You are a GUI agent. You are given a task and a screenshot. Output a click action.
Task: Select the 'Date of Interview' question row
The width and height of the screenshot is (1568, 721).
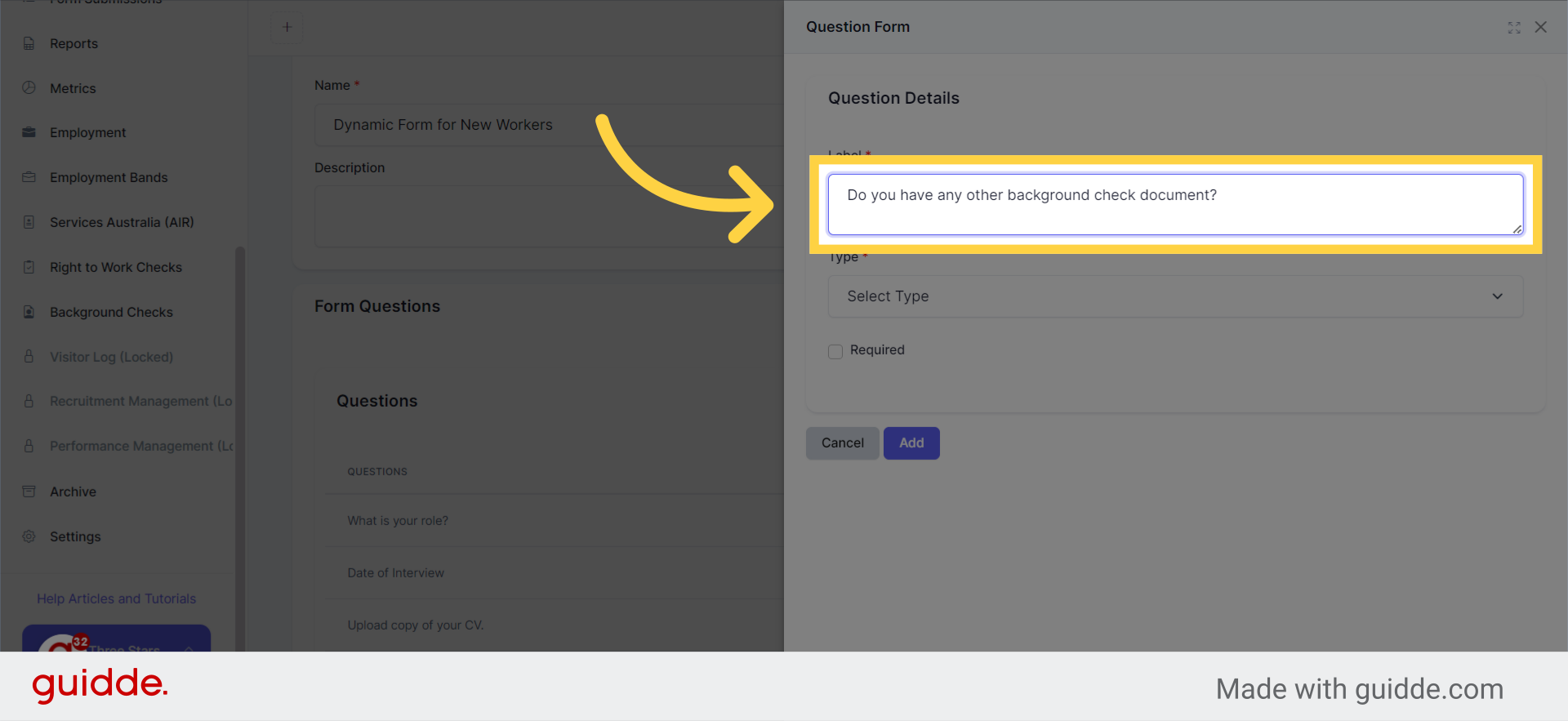click(555, 573)
